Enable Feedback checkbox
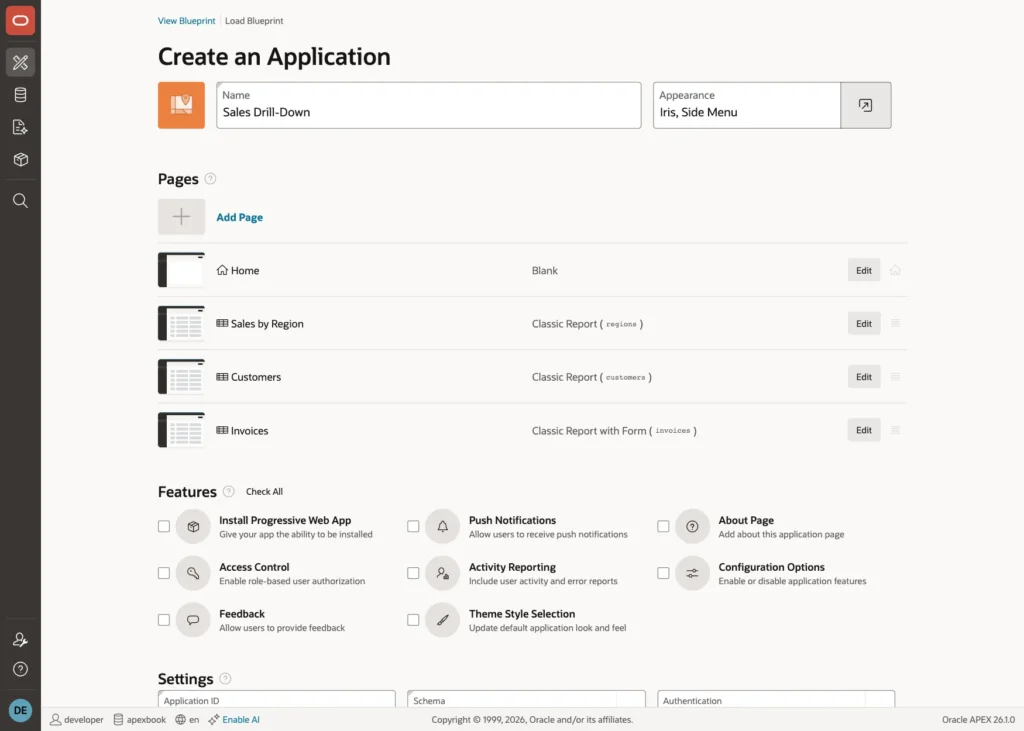This screenshot has height=731, width=1024. [x=164, y=620]
